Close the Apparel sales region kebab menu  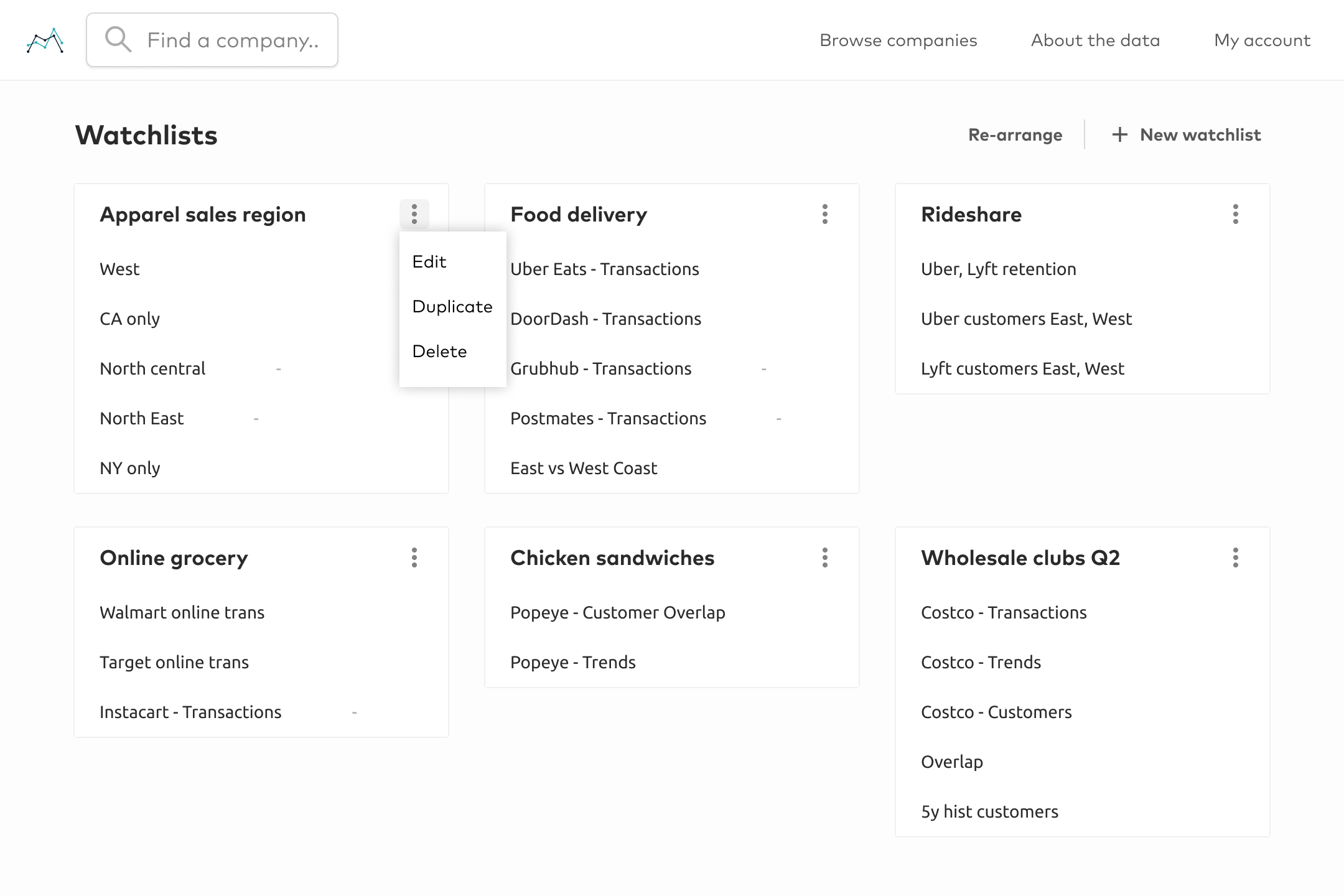pyautogui.click(x=414, y=215)
